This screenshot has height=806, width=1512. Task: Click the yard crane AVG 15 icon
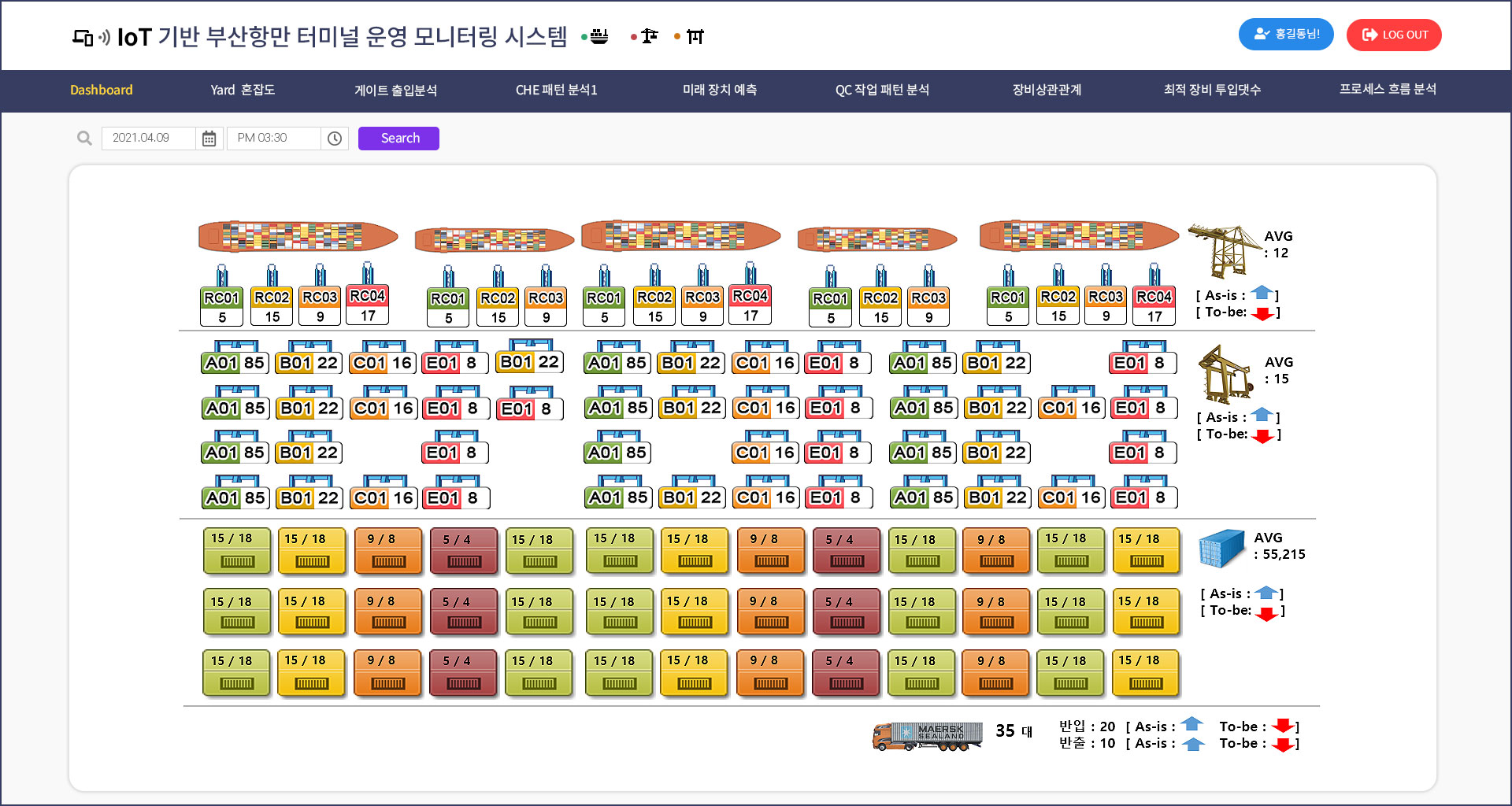(x=1225, y=374)
